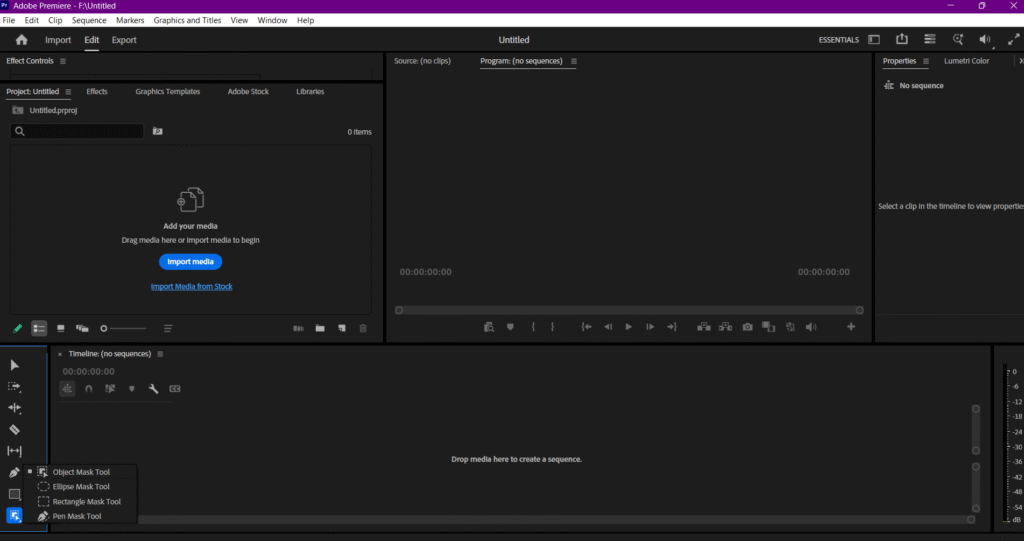Screen dimensions: 1024x541
Task: Select the Rectangle shape tool
Action: tap(14, 494)
